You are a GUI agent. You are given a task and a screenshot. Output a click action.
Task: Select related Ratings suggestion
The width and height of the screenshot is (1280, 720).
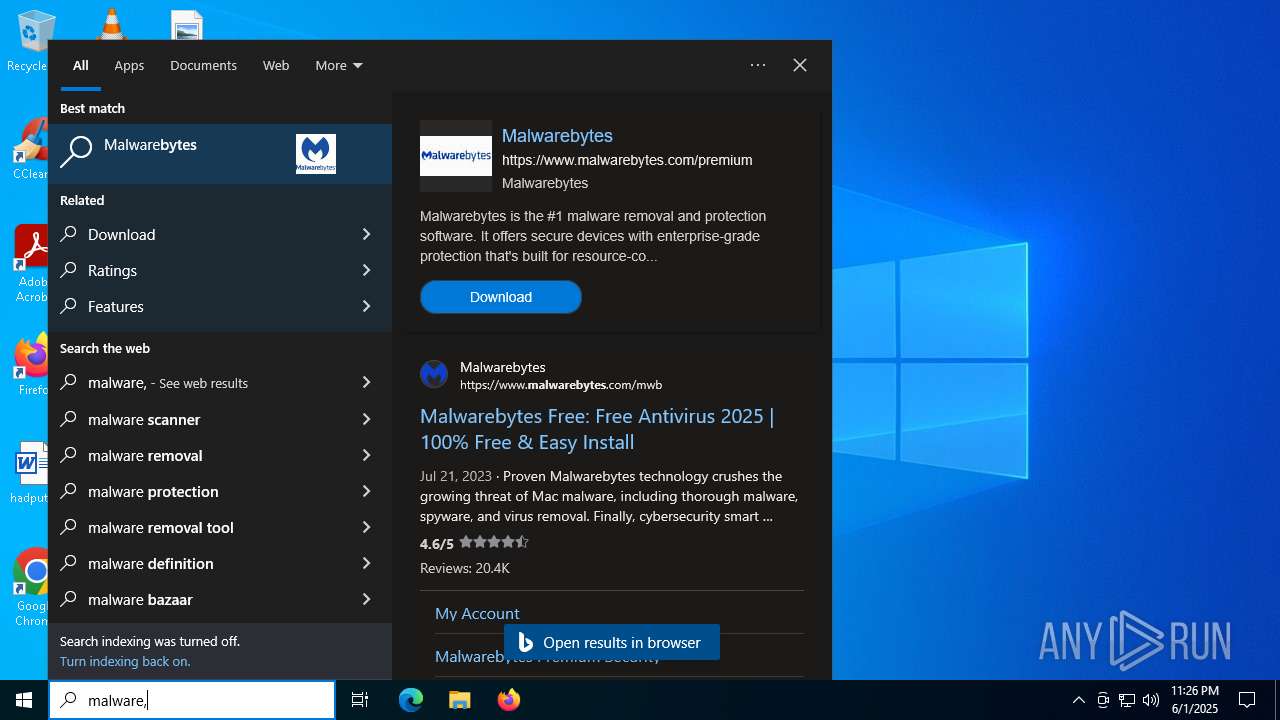click(220, 270)
